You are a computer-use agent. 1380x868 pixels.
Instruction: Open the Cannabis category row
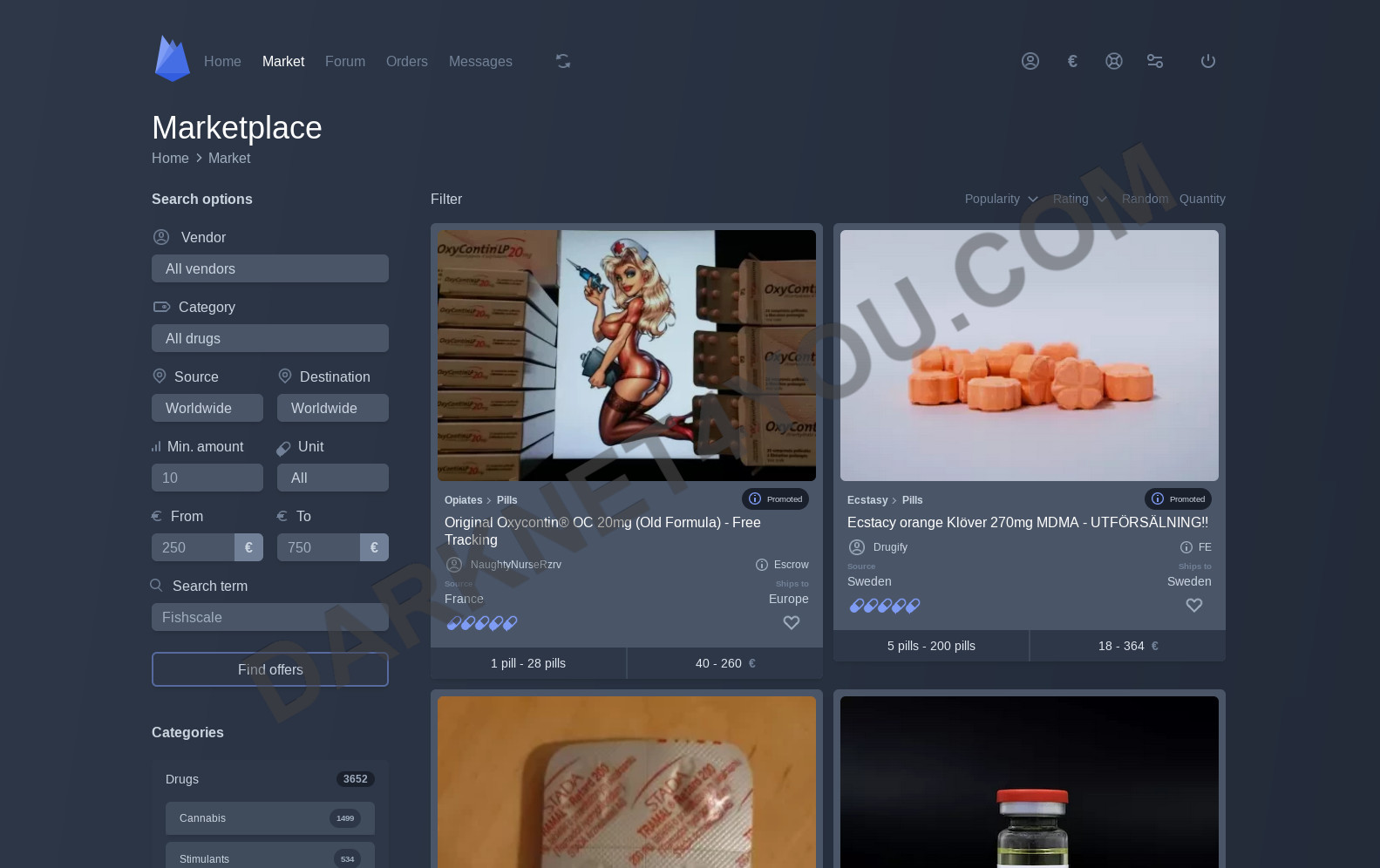click(270, 818)
